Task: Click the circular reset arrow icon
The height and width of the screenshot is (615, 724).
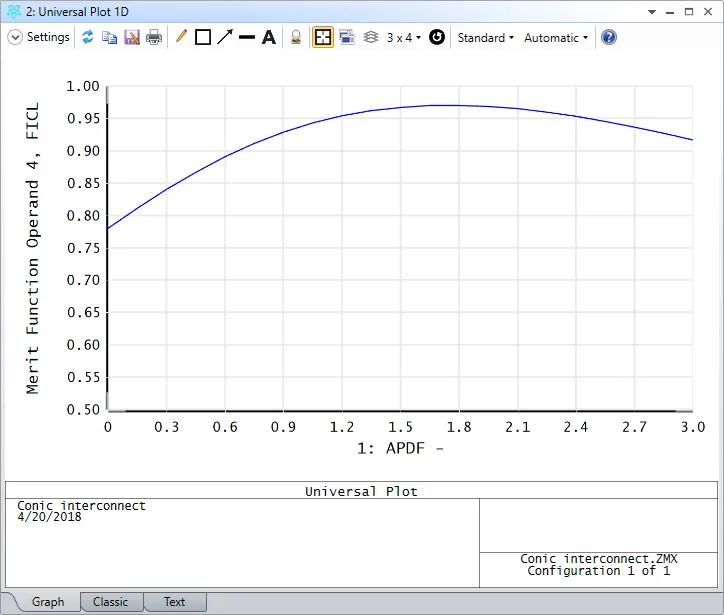Action: click(437, 37)
